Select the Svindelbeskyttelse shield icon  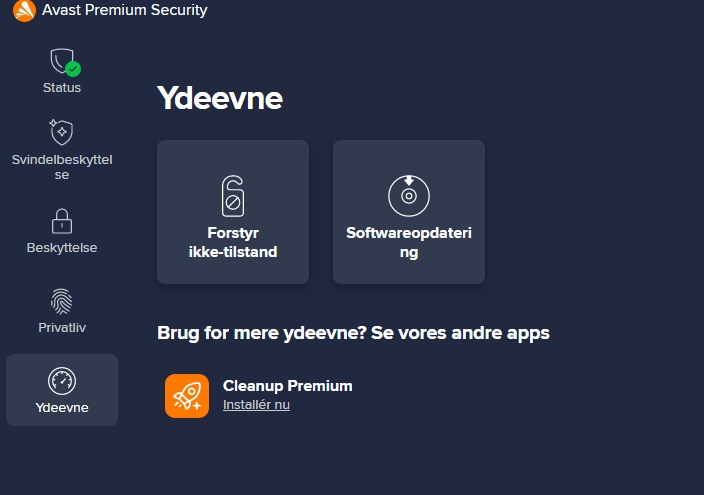click(61, 133)
